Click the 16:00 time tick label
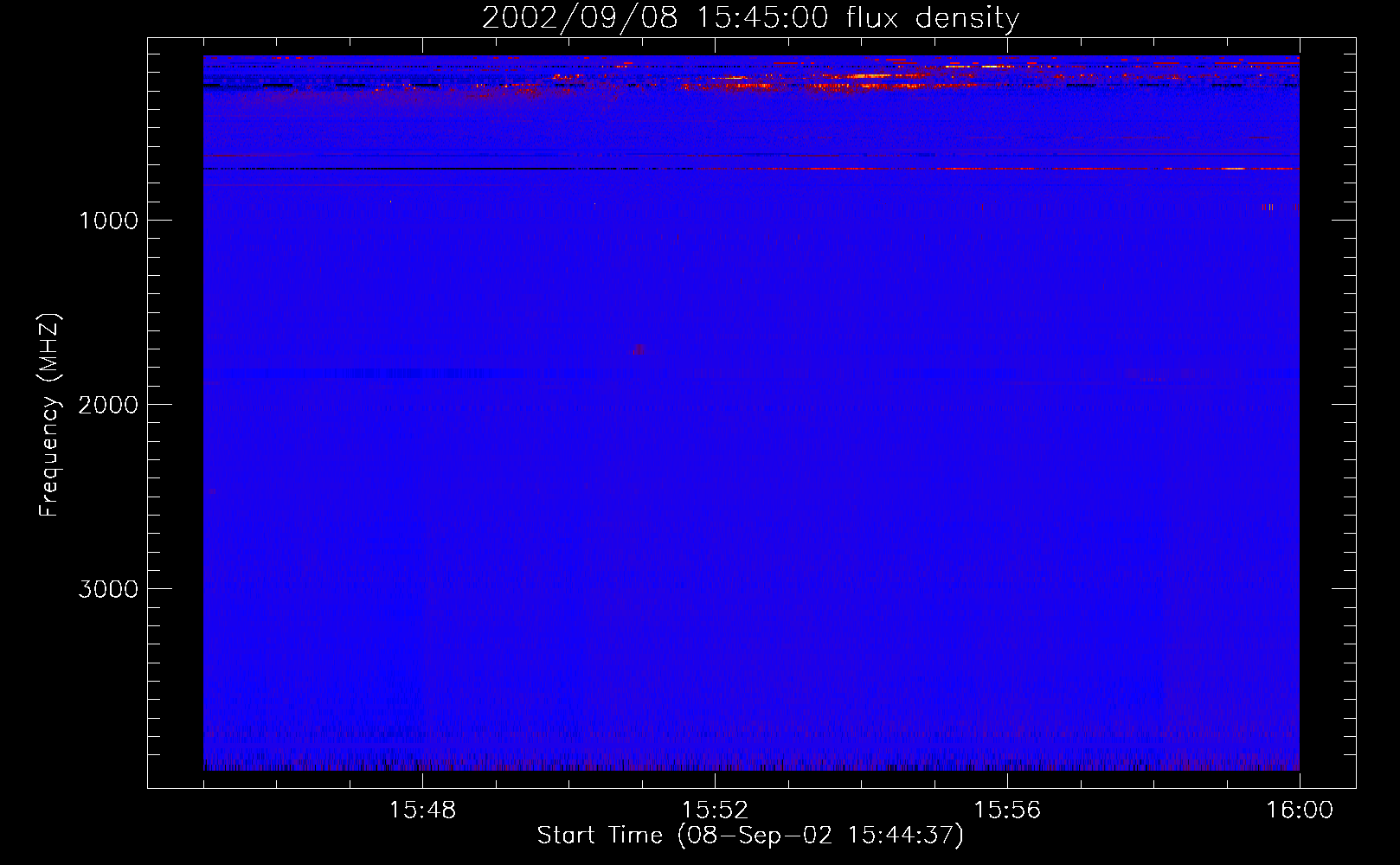This screenshot has width=1400, height=865. point(1300,811)
